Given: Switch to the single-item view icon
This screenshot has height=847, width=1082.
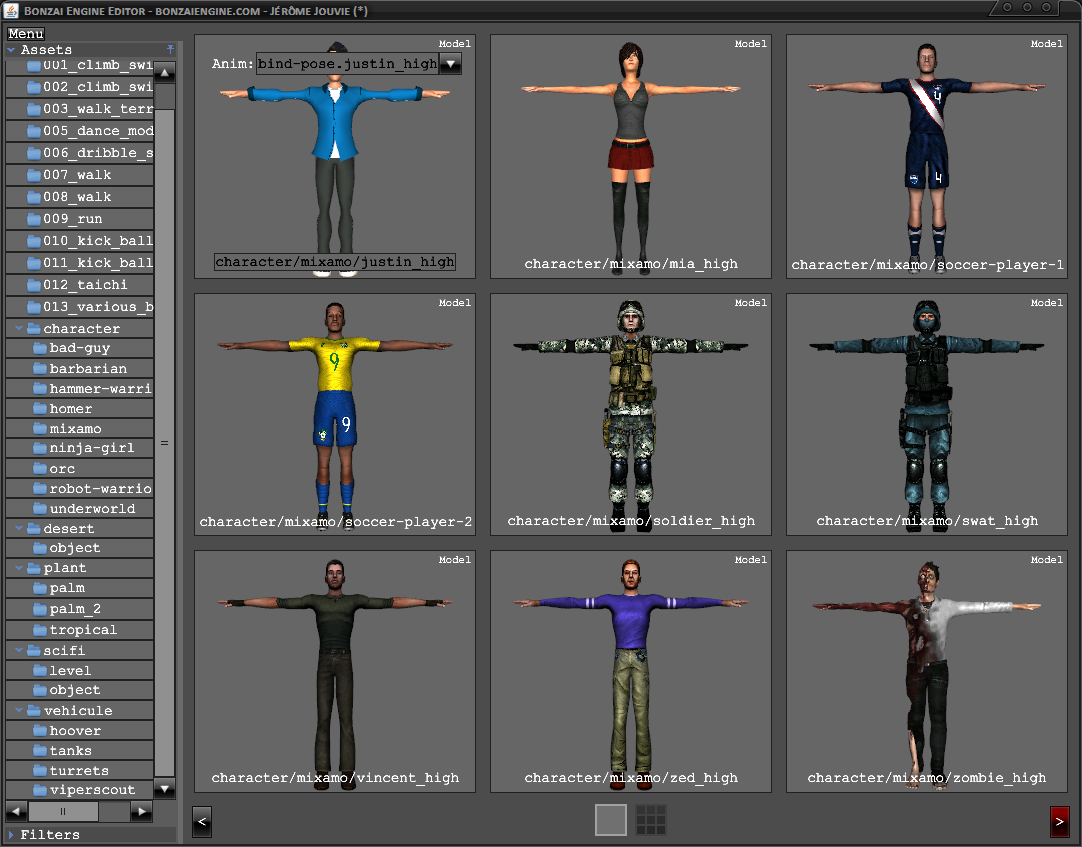Looking at the screenshot, I should click(x=610, y=820).
